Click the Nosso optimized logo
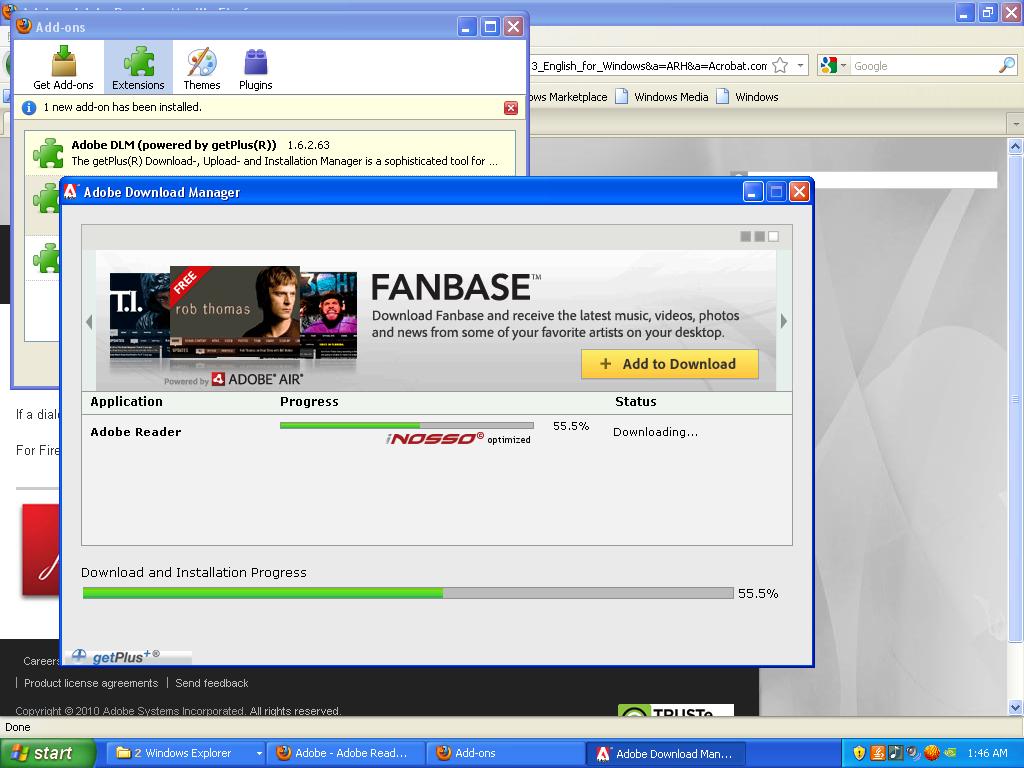The height and width of the screenshot is (768, 1024). pos(458,439)
